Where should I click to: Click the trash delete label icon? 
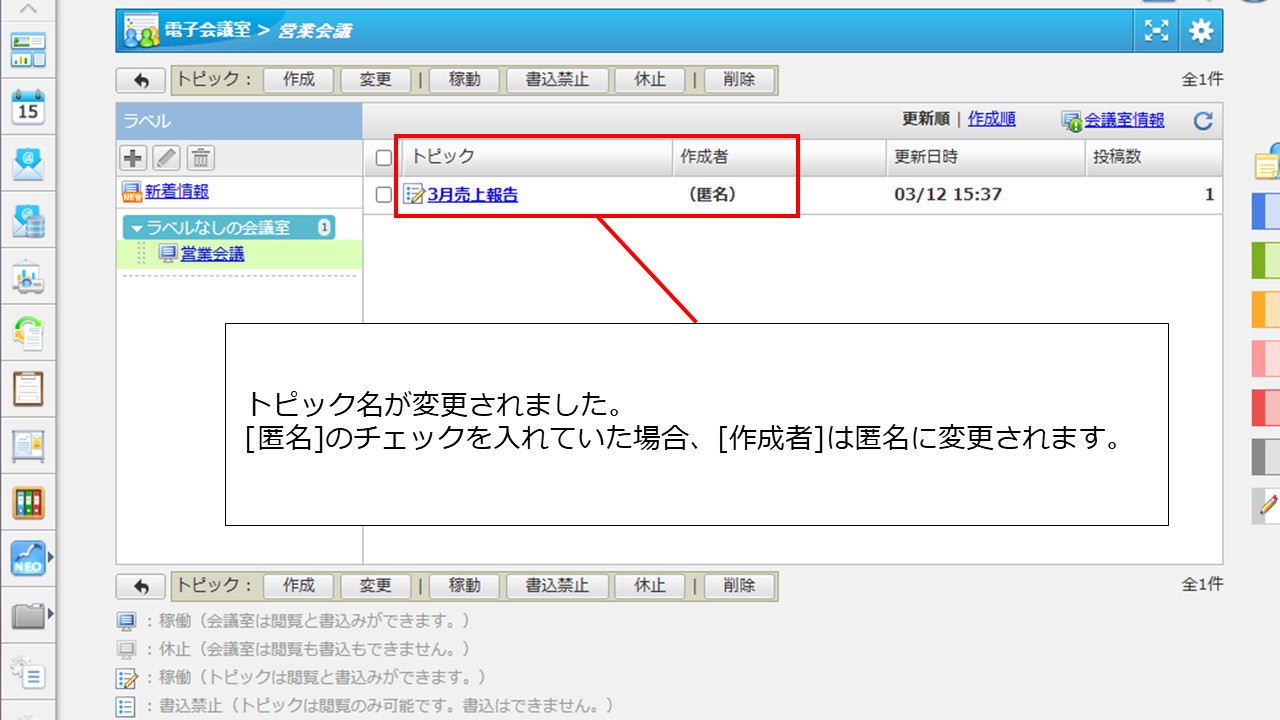coord(201,158)
